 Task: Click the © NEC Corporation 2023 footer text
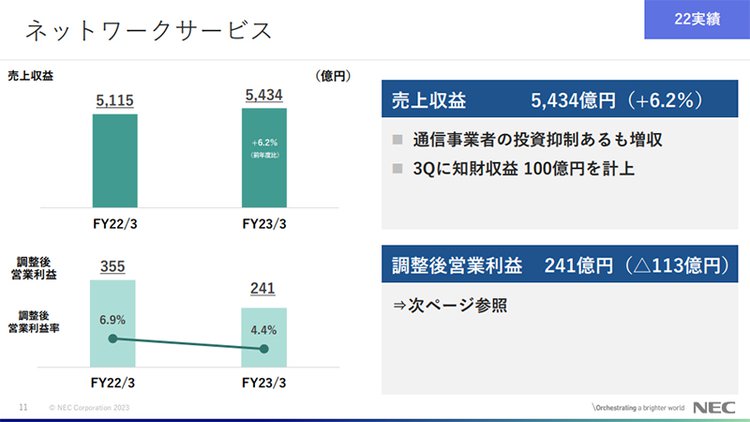(x=89, y=409)
